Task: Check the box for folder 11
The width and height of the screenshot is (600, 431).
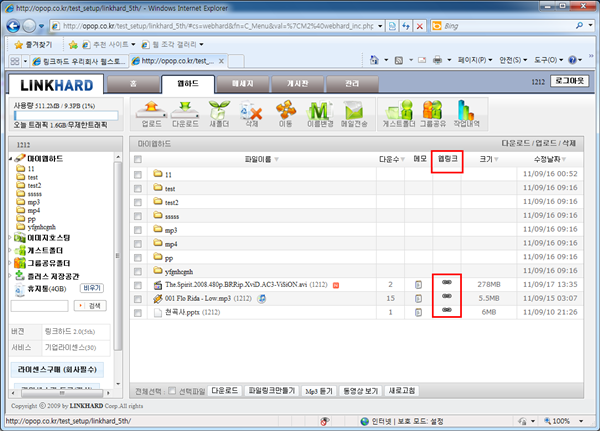Action: [138, 175]
